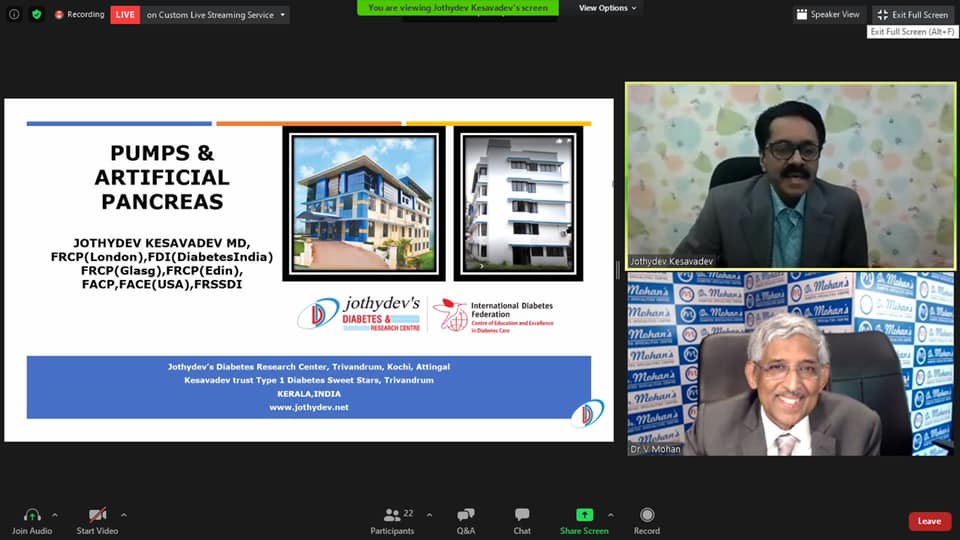Click the red LIVE badge
This screenshot has height=540, width=960.
click(125, 15)
